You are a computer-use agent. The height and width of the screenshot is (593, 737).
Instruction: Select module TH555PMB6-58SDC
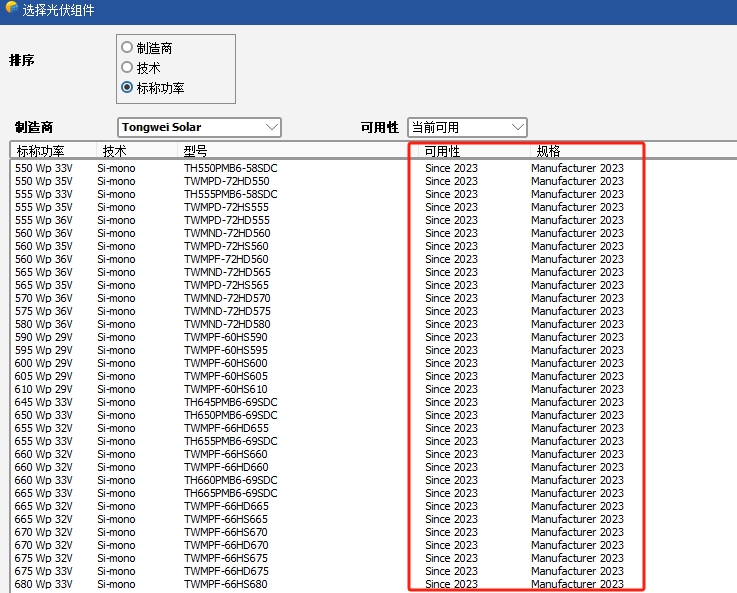(231, 194)
